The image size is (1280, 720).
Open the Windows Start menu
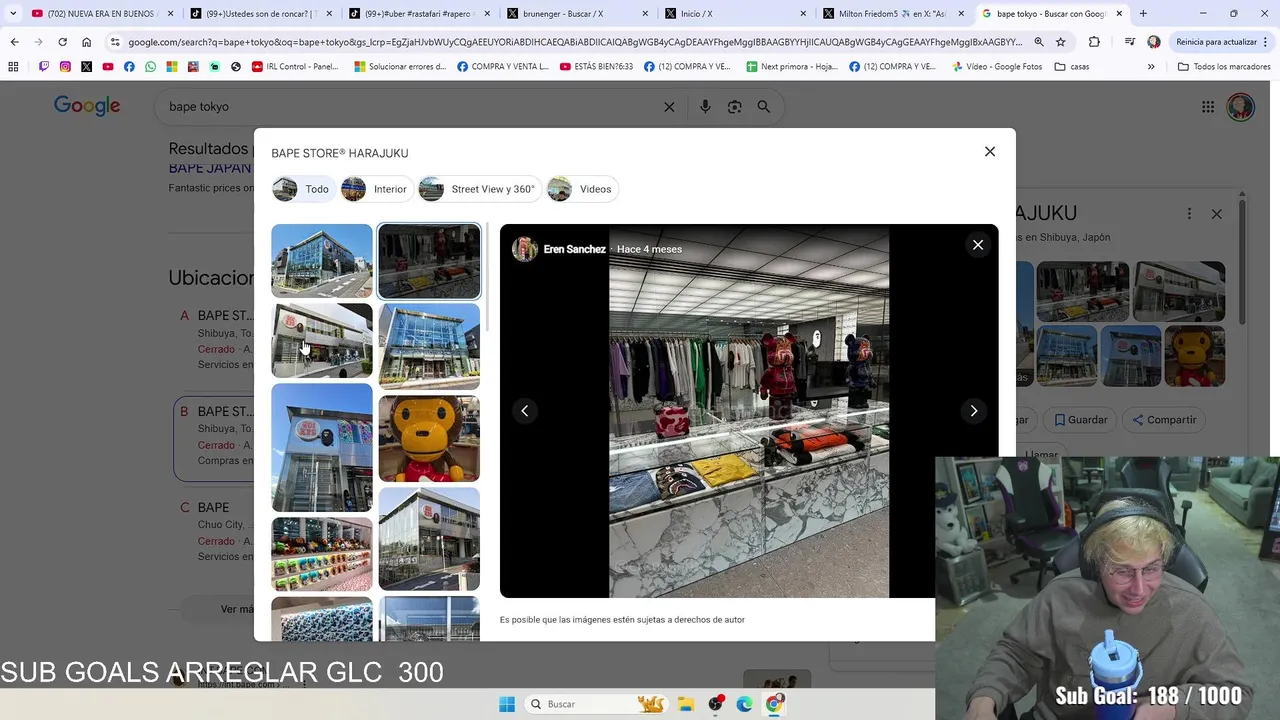point(507,704)
